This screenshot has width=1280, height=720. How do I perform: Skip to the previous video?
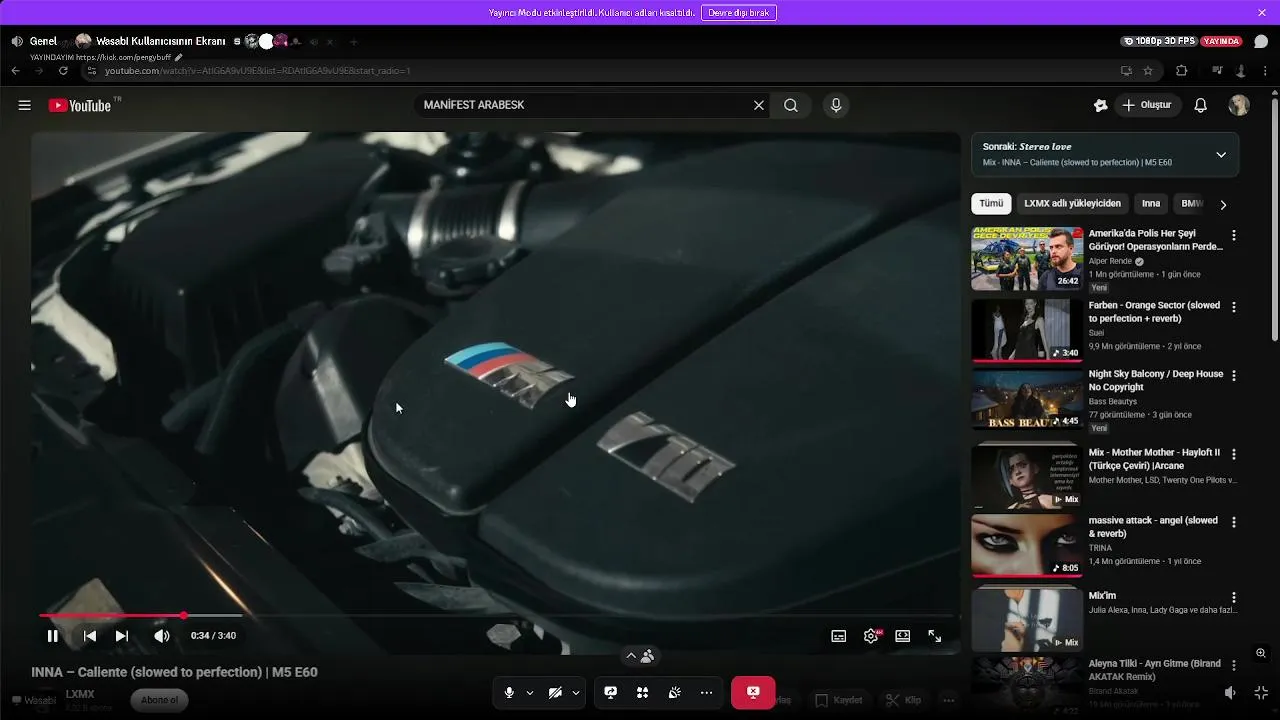tap(90, 636)
